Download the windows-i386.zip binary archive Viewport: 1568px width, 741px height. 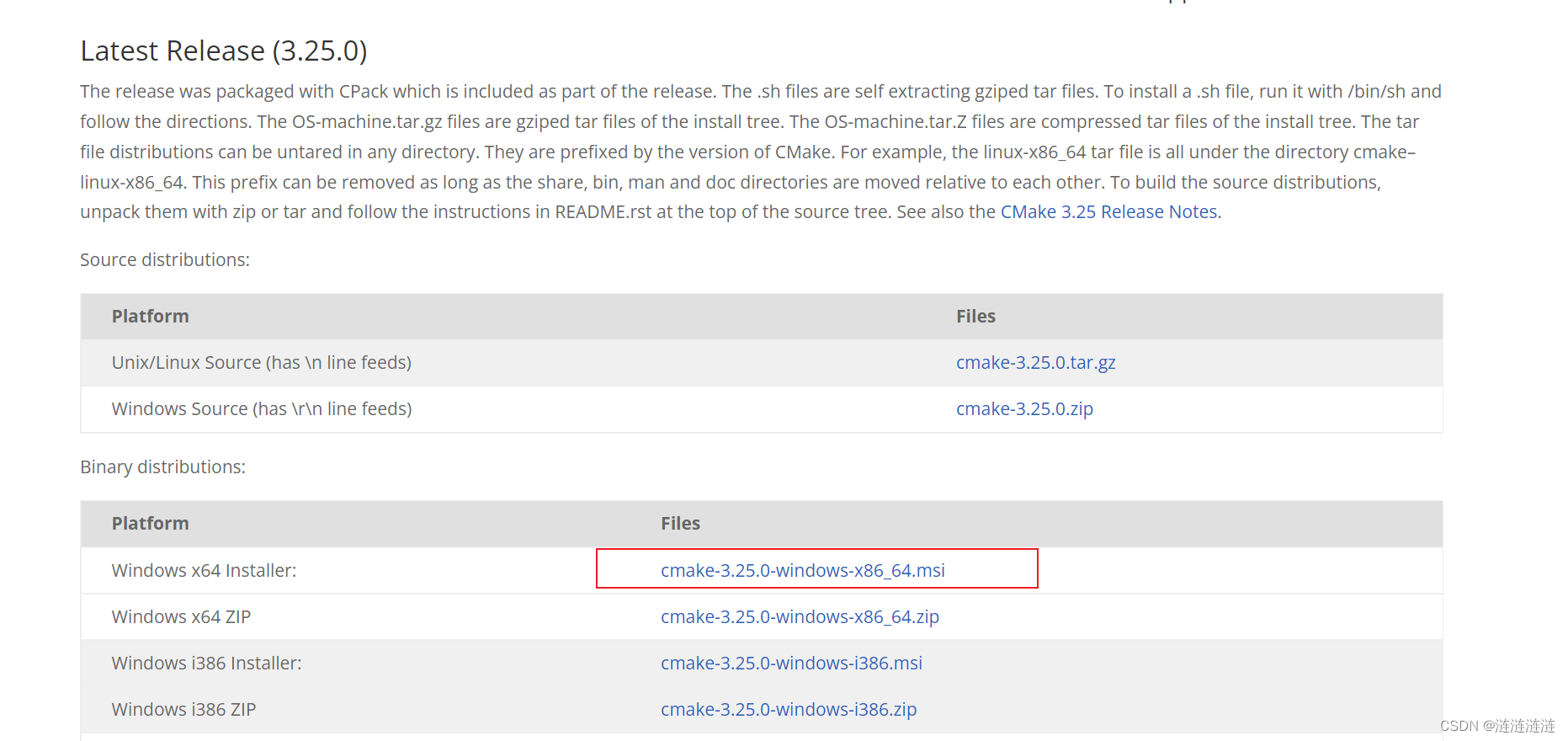click(789, 710)
